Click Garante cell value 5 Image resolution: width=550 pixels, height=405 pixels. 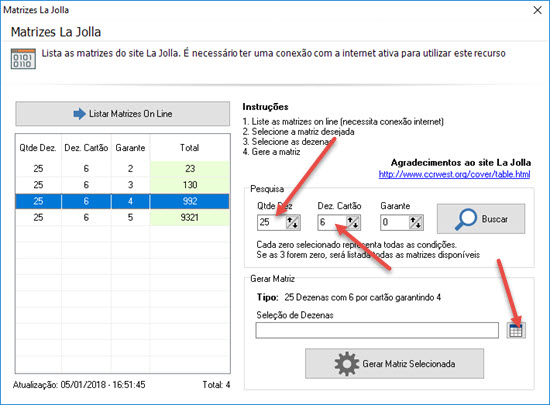130,217
